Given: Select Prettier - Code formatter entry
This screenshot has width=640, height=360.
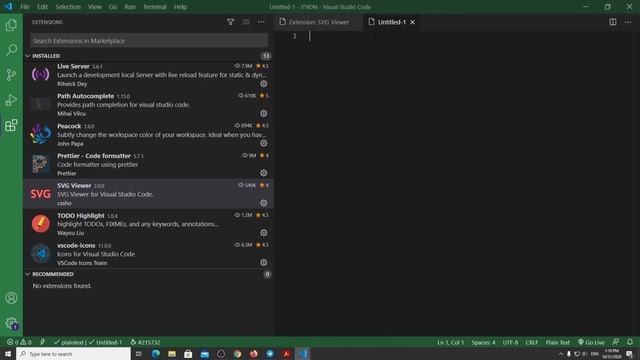Looking at the screenshot, I should [x=149, y=164].
